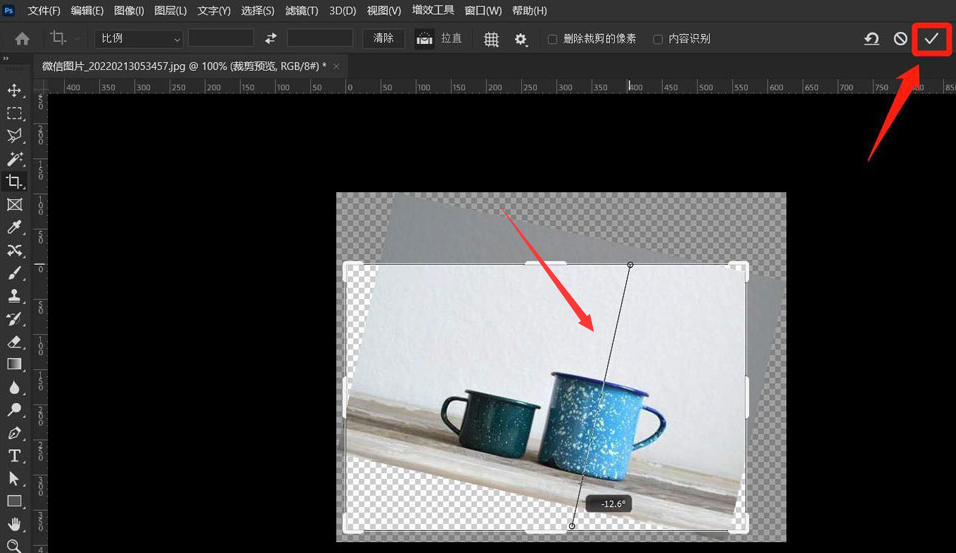The width and height of the screenshot is (956, 553).
Task: Close the 微信图片 document tab
Action: pyautogui.click(x=337, y=66)
